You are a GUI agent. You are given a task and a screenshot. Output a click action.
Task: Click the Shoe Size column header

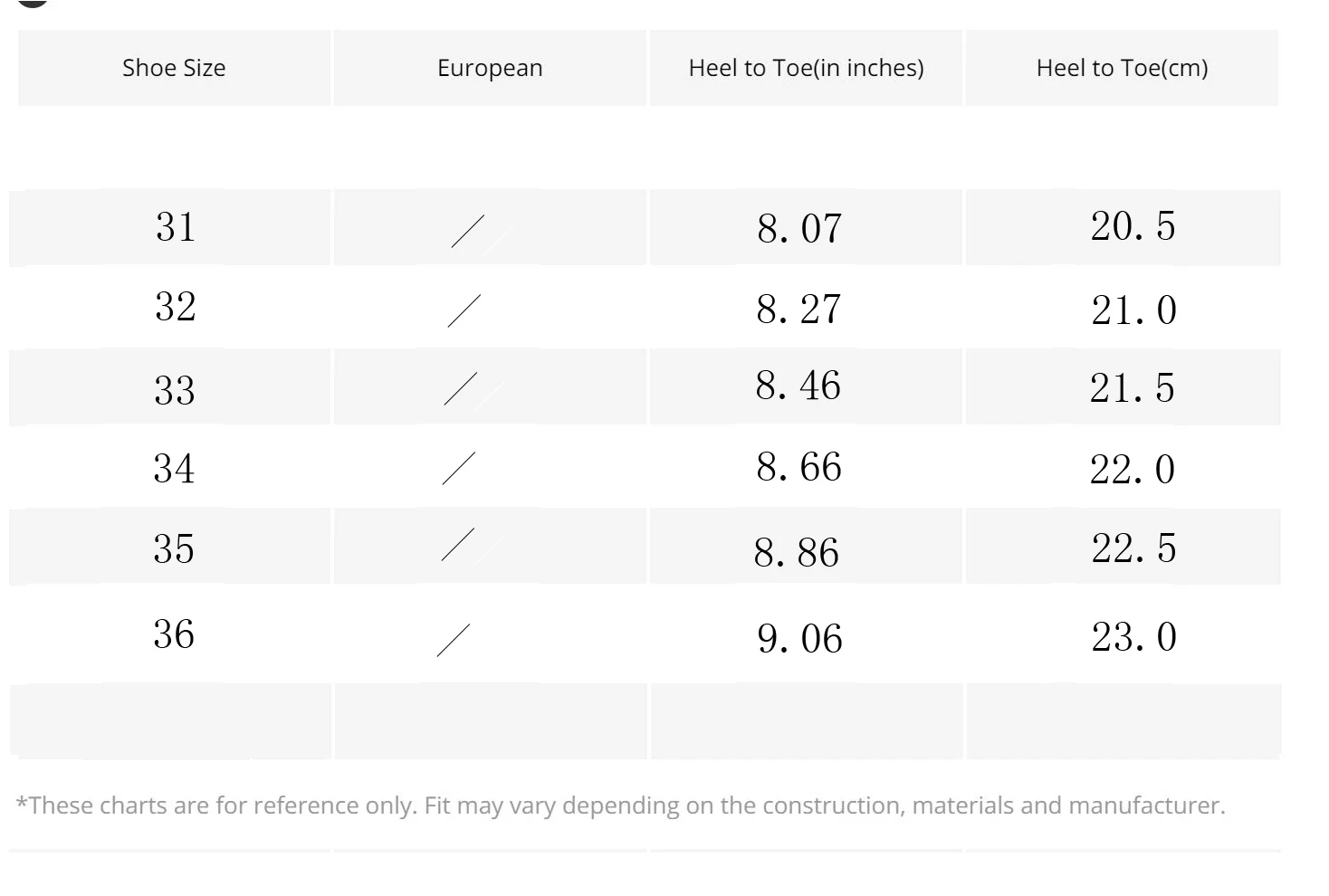(174, 68)
